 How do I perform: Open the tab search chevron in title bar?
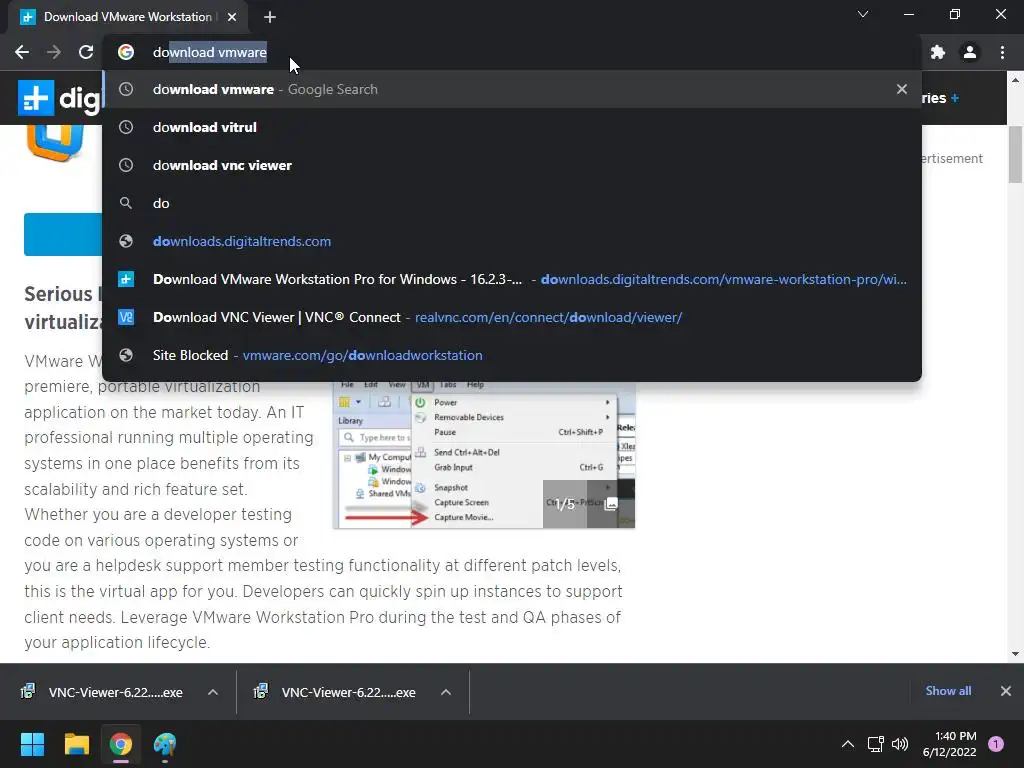point(863,14)
